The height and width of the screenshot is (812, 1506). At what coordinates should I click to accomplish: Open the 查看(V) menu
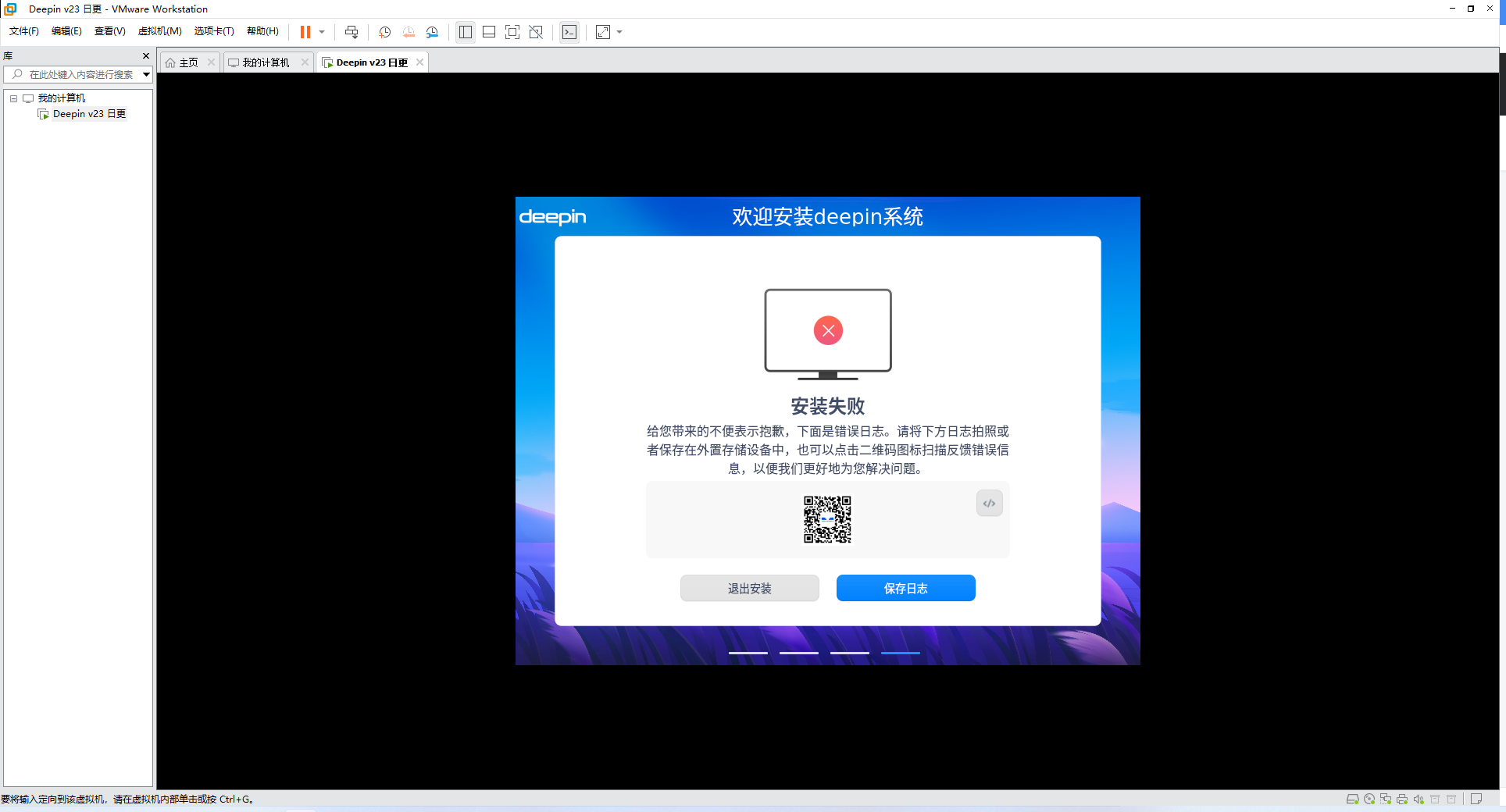[110, 31]
